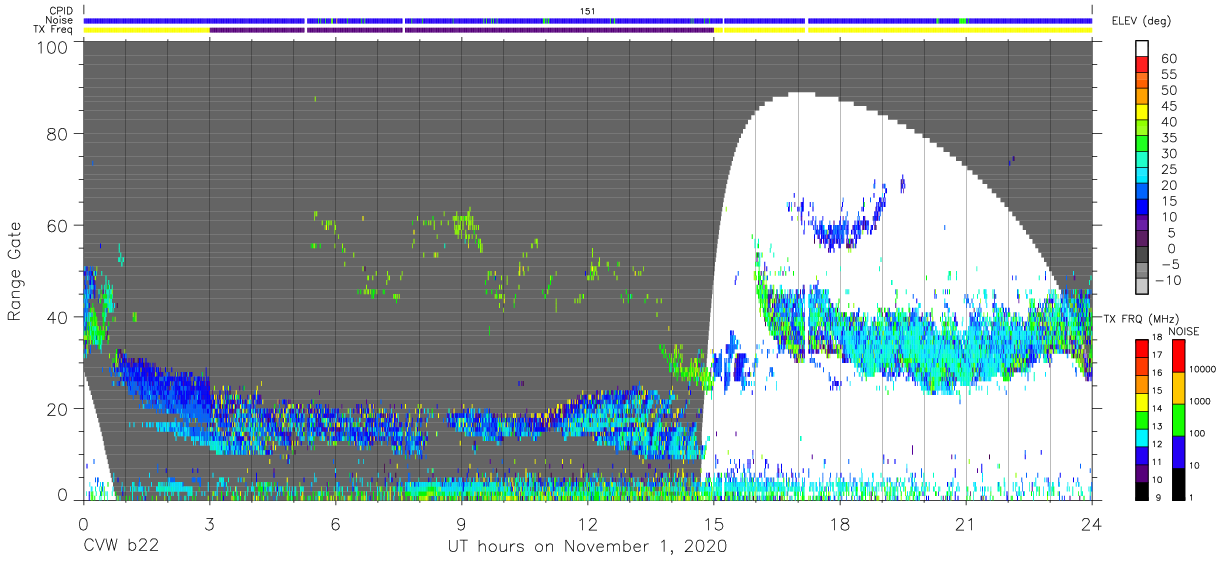Screen dimensions: 1228x567
Task: Click the blue Noise status bar at top
Action: [588, 20]
